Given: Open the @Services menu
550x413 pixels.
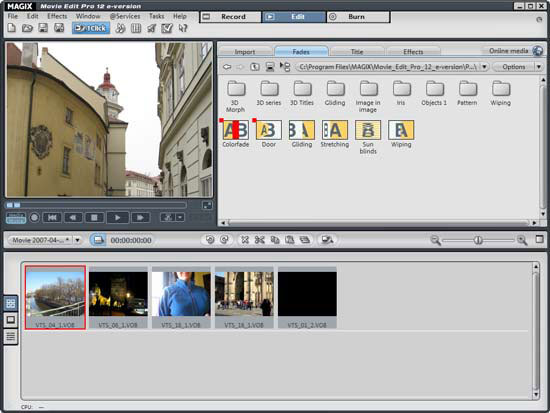Looking at the screenshot, I should [x=125, y=16].
